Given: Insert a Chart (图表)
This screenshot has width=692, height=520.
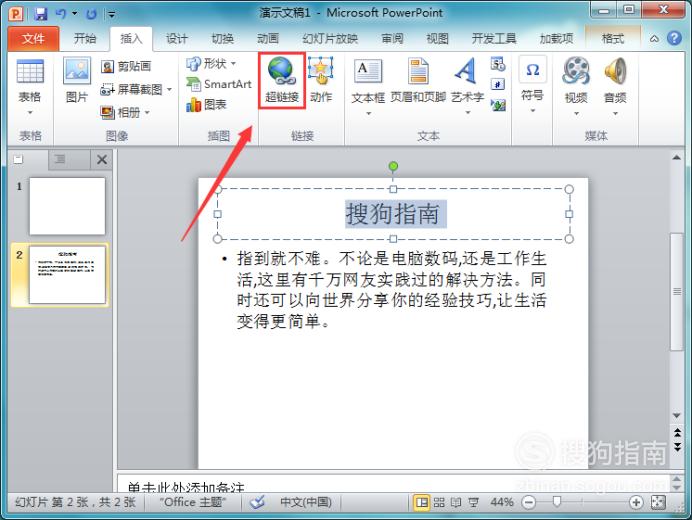Looking at the screenshot, I should 206,105.
